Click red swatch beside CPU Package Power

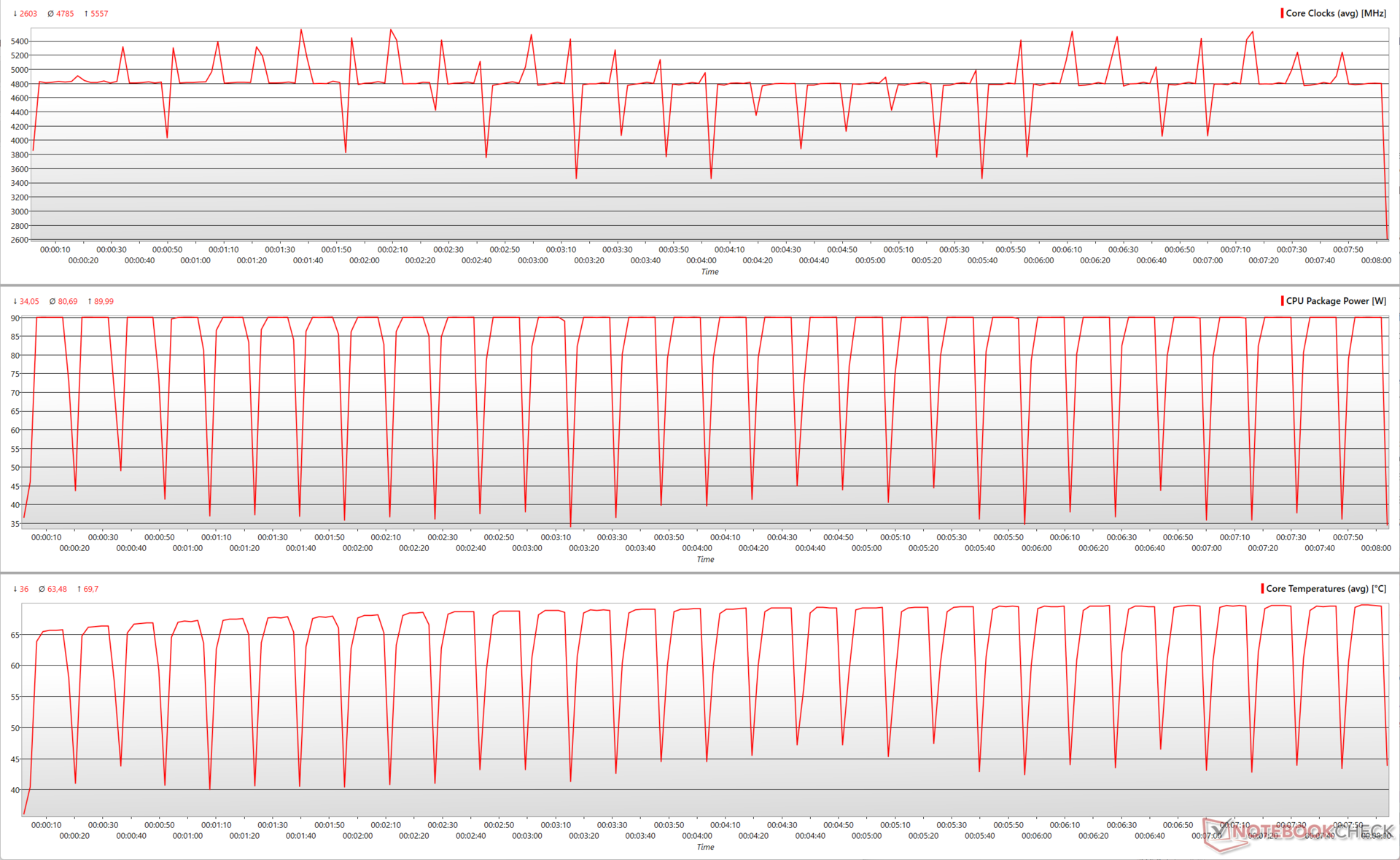(x=1282, y=301)
